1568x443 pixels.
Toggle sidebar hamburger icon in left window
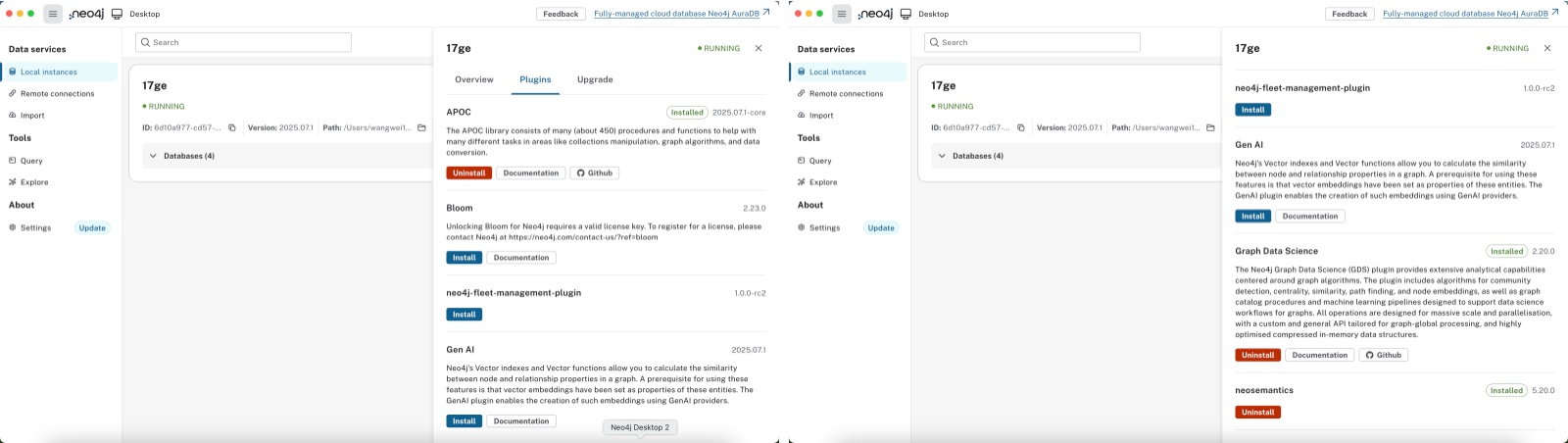[53, 14]
